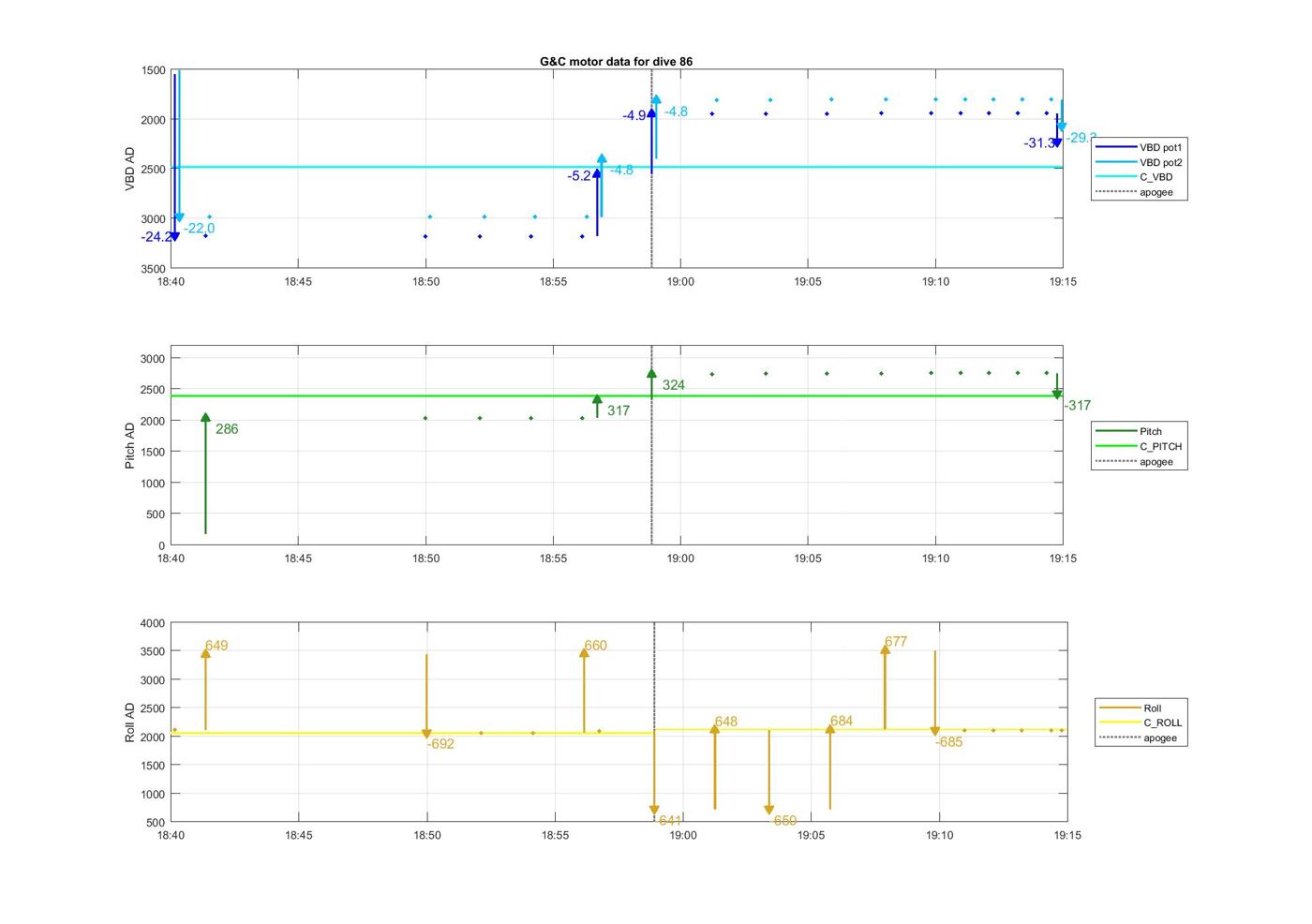The height and width of the screenshot is (924, 1312).
Task: Click the "286" pitch value label
Action: point(227,429)
